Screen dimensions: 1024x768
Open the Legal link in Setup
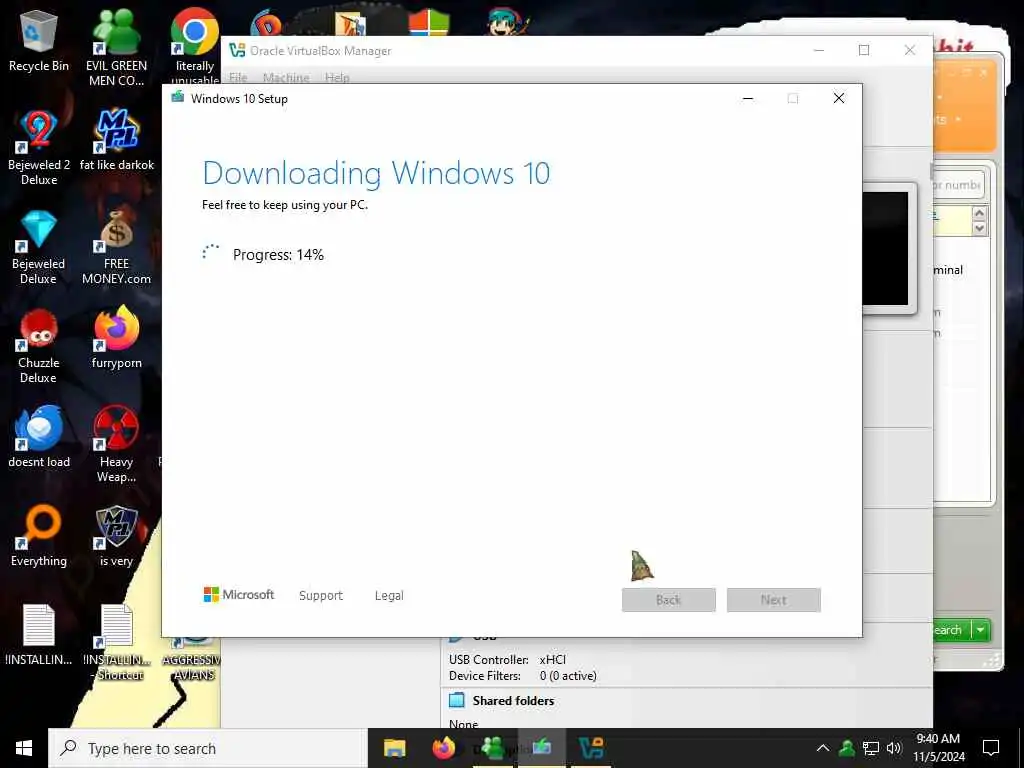[x=389, y=596]
